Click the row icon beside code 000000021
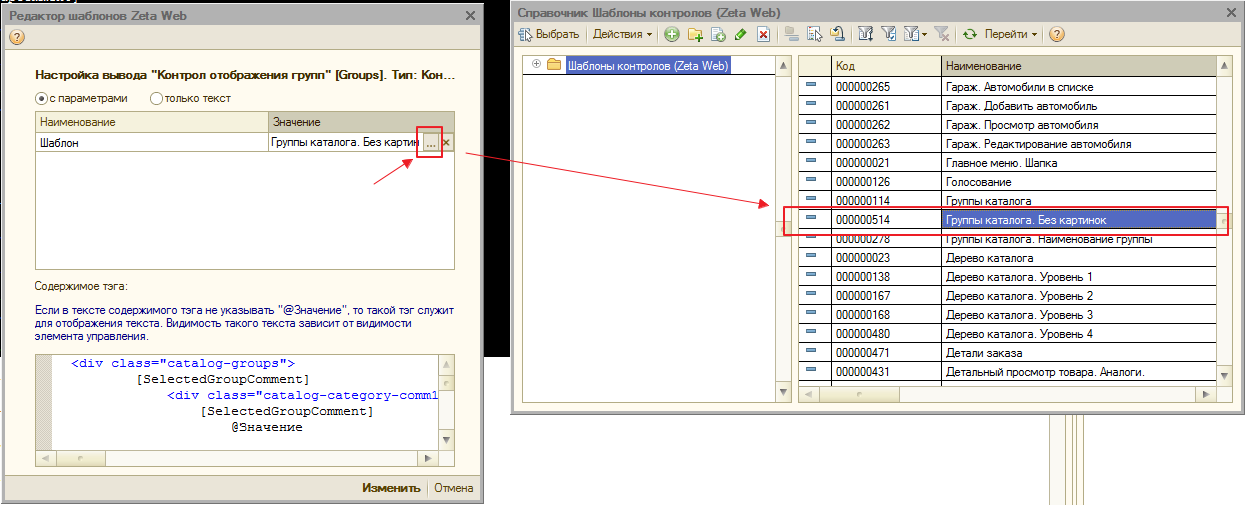 tap(811, 162)
